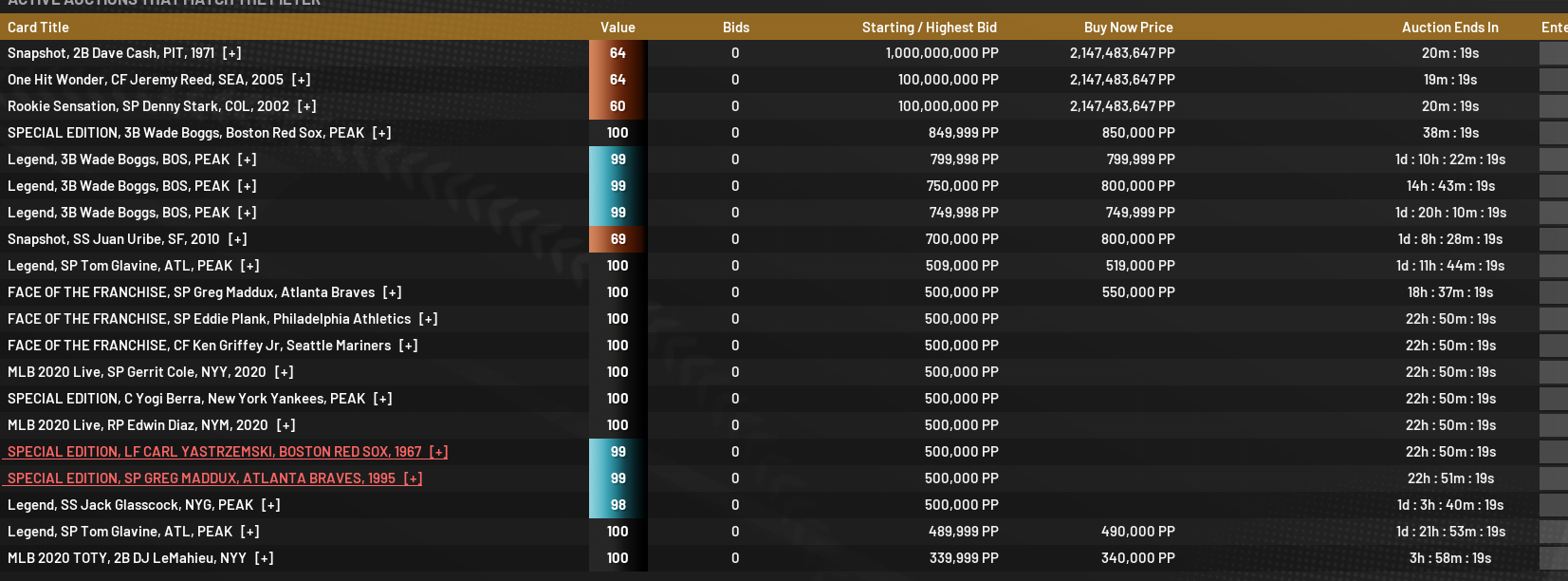Click the blue 98 value badge for Jack Glasscock
Screen dimensions: 1568x581
pyautogui.click(x=618, y=505)
